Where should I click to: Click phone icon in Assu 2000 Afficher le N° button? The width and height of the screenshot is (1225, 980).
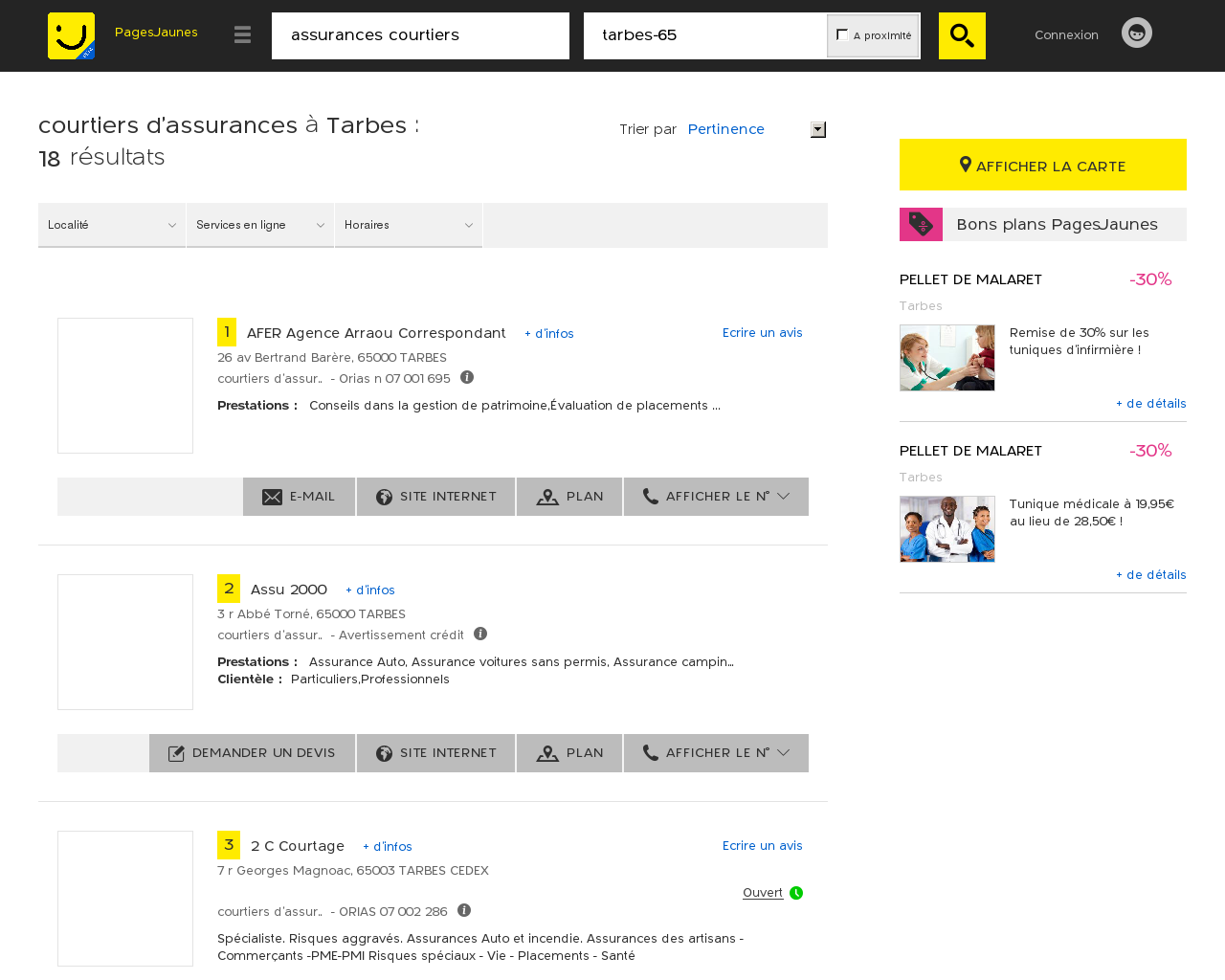[x=651, y=752]
